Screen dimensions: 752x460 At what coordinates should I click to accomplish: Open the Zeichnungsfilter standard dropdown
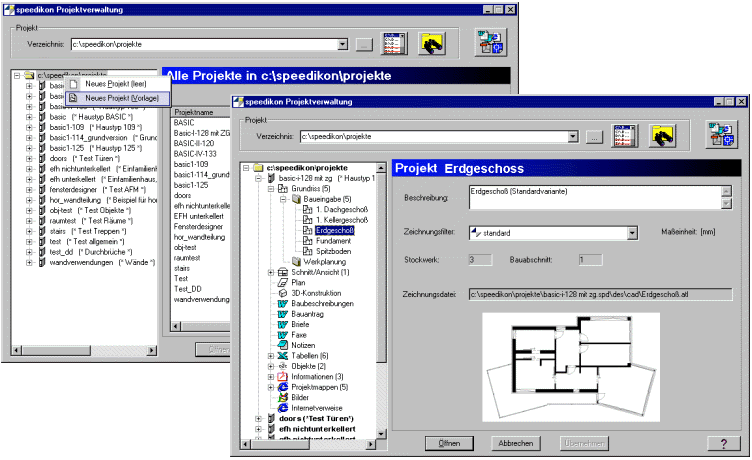point(633,233)
